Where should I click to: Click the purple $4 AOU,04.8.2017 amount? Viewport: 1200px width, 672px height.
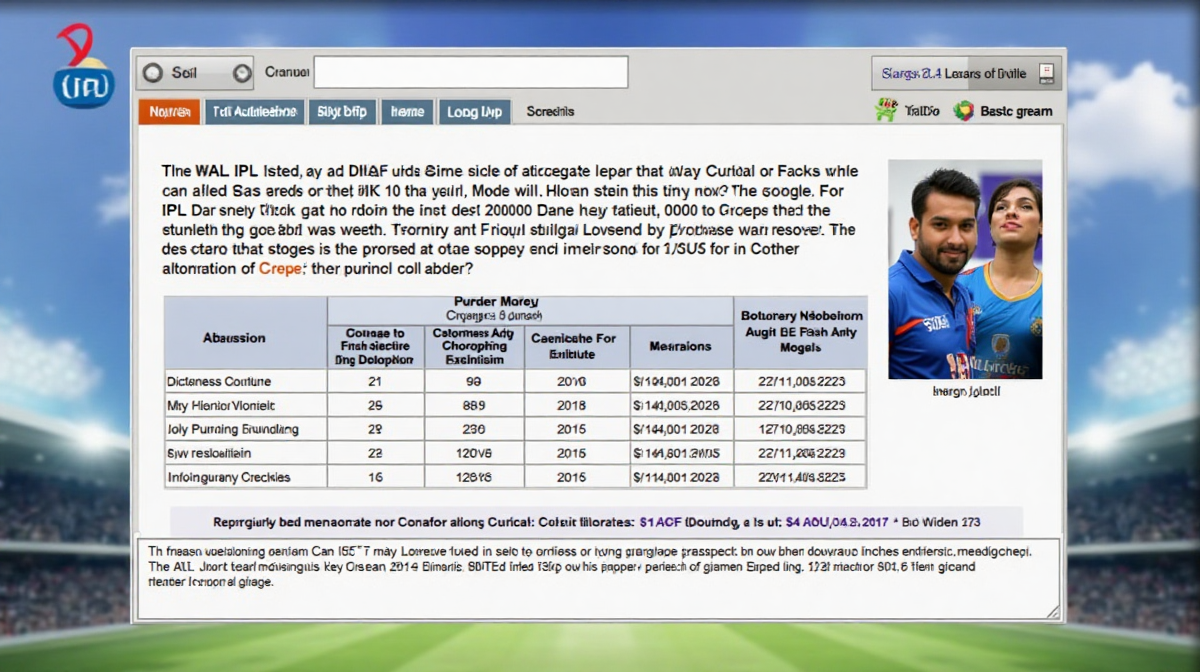838,522
